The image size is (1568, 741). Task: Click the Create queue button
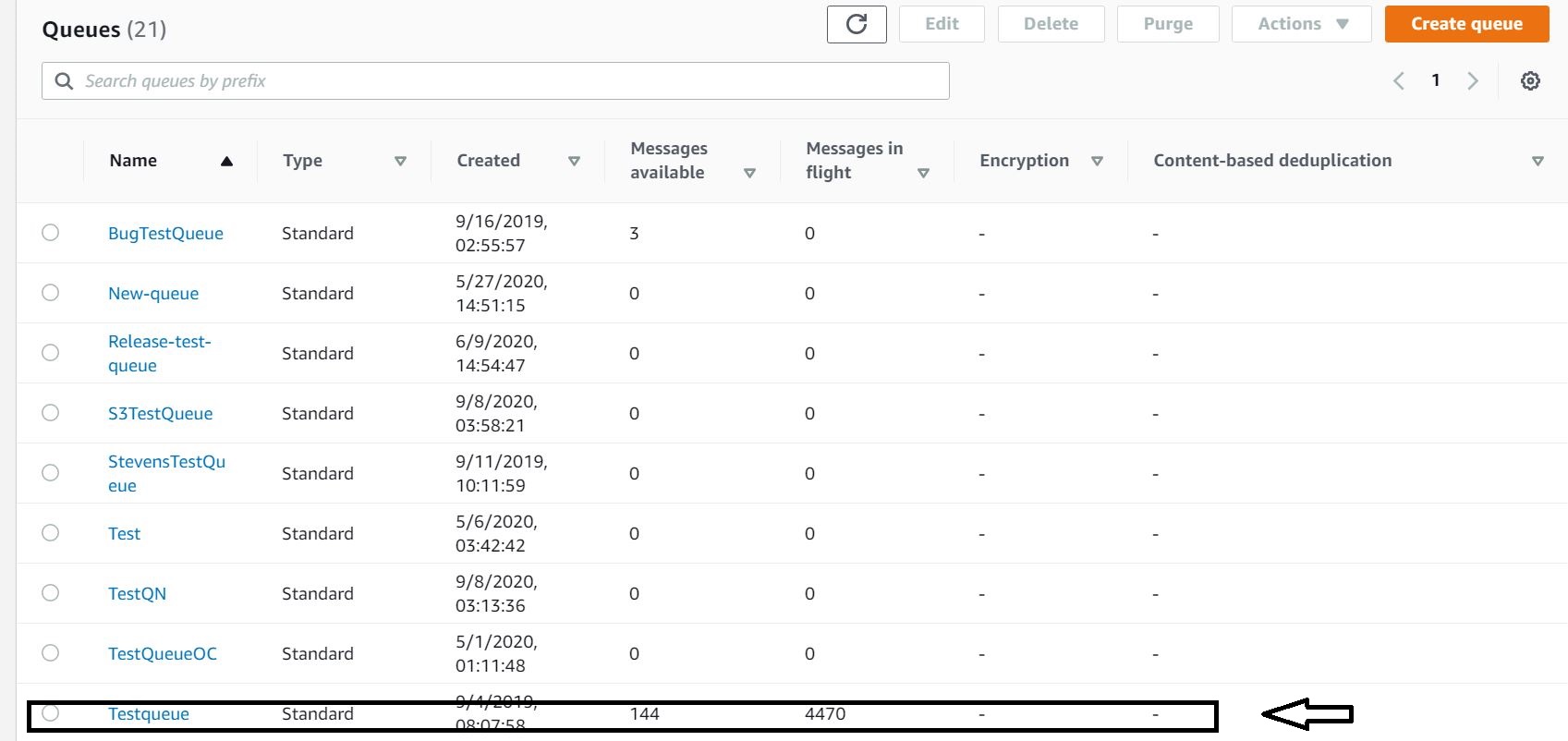pyautogui.click(x=1466, y=24)
